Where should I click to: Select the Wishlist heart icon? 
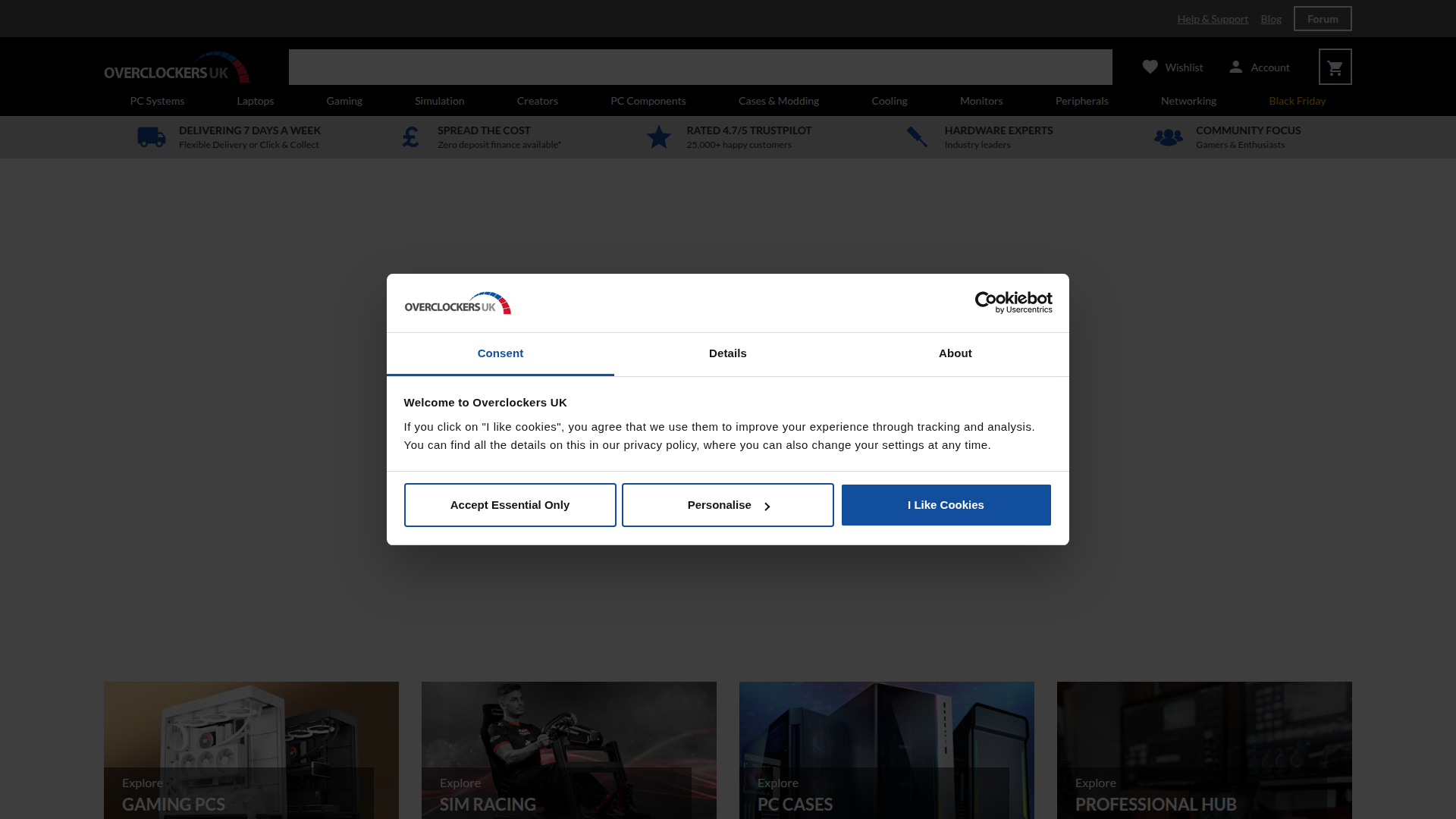(1150, 67)
